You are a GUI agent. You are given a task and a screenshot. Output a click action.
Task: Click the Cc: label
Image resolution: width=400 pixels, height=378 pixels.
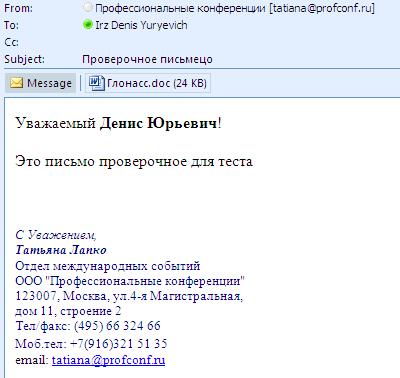tap(12, 42)
